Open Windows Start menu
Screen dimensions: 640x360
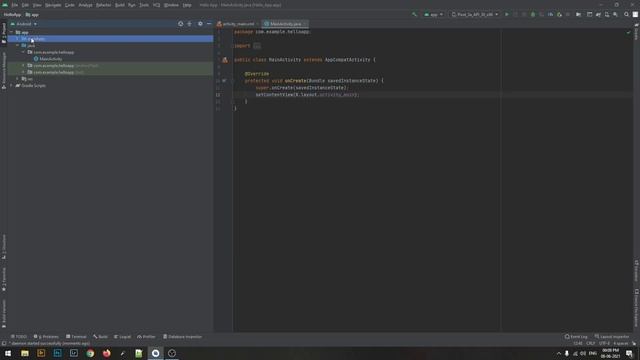(8, 353)
